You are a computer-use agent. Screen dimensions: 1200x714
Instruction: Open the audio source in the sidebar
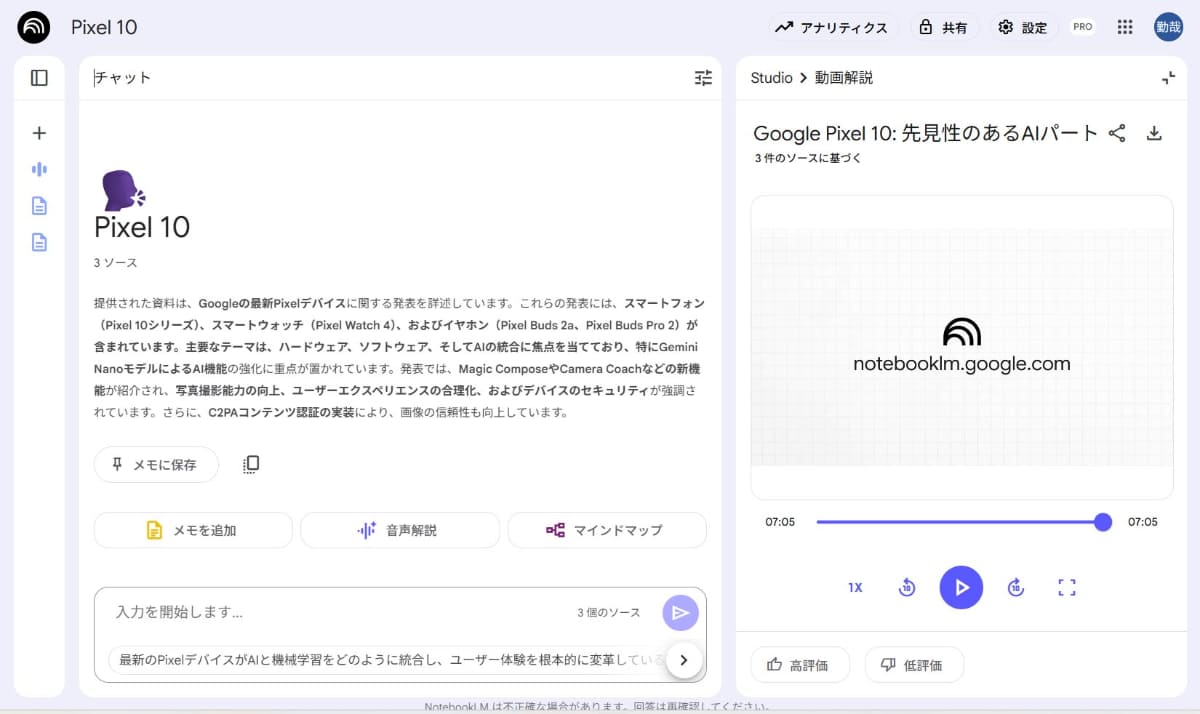pyautogui.click(x=39, y=168)
